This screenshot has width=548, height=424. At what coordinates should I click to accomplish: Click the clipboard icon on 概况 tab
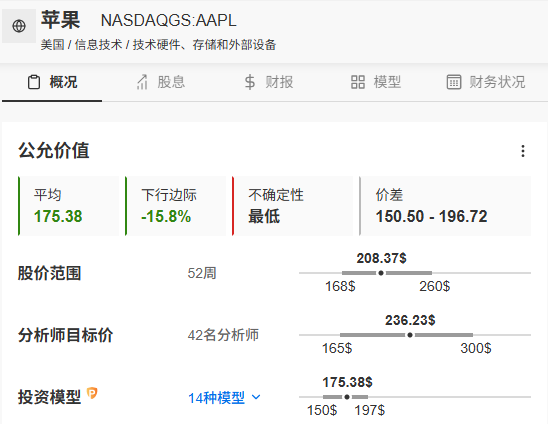34,82
